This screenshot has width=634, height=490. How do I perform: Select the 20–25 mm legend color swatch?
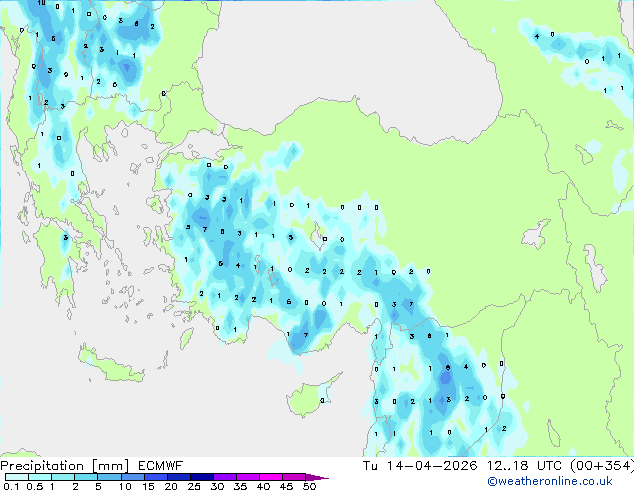(x=178, y=477)
